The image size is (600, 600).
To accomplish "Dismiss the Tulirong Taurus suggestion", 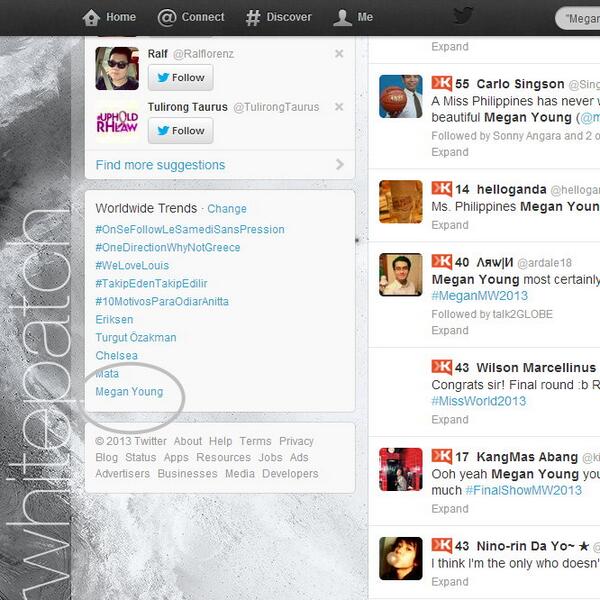I will (339, 107).
